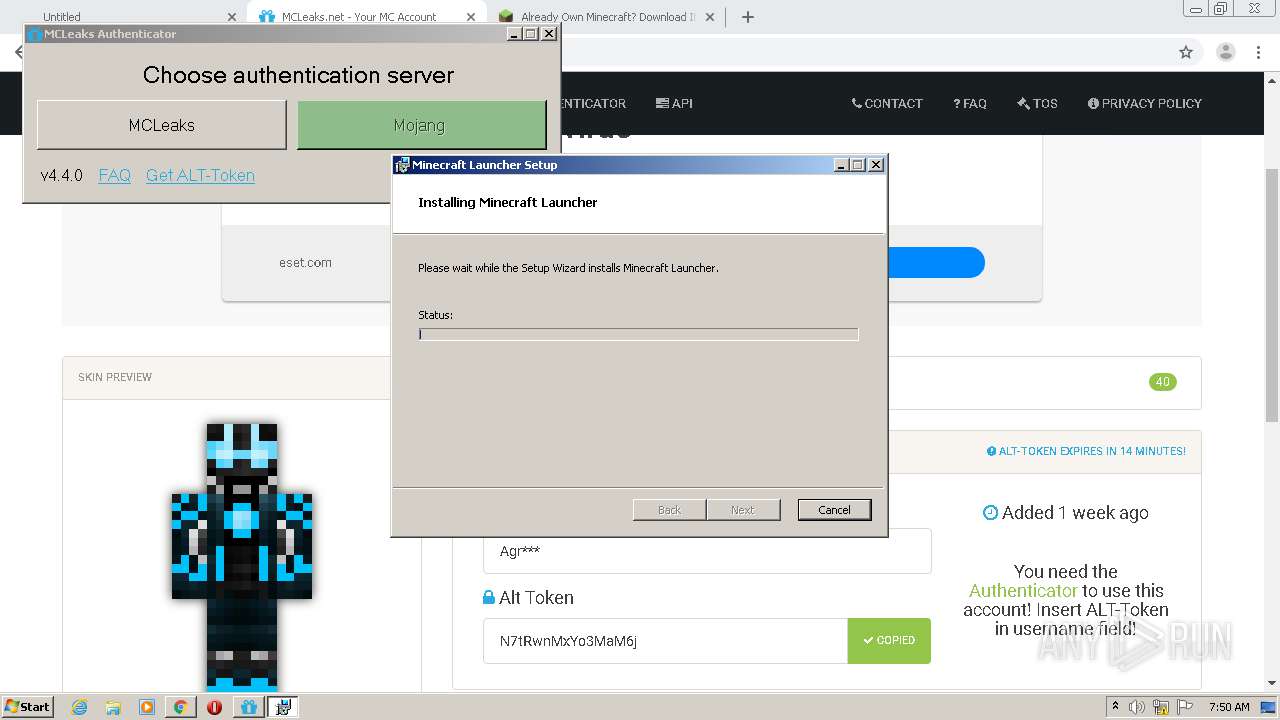Open the volume tray icon
The width and height of the screenshot is (1280, 720).
coord(1137,707)
